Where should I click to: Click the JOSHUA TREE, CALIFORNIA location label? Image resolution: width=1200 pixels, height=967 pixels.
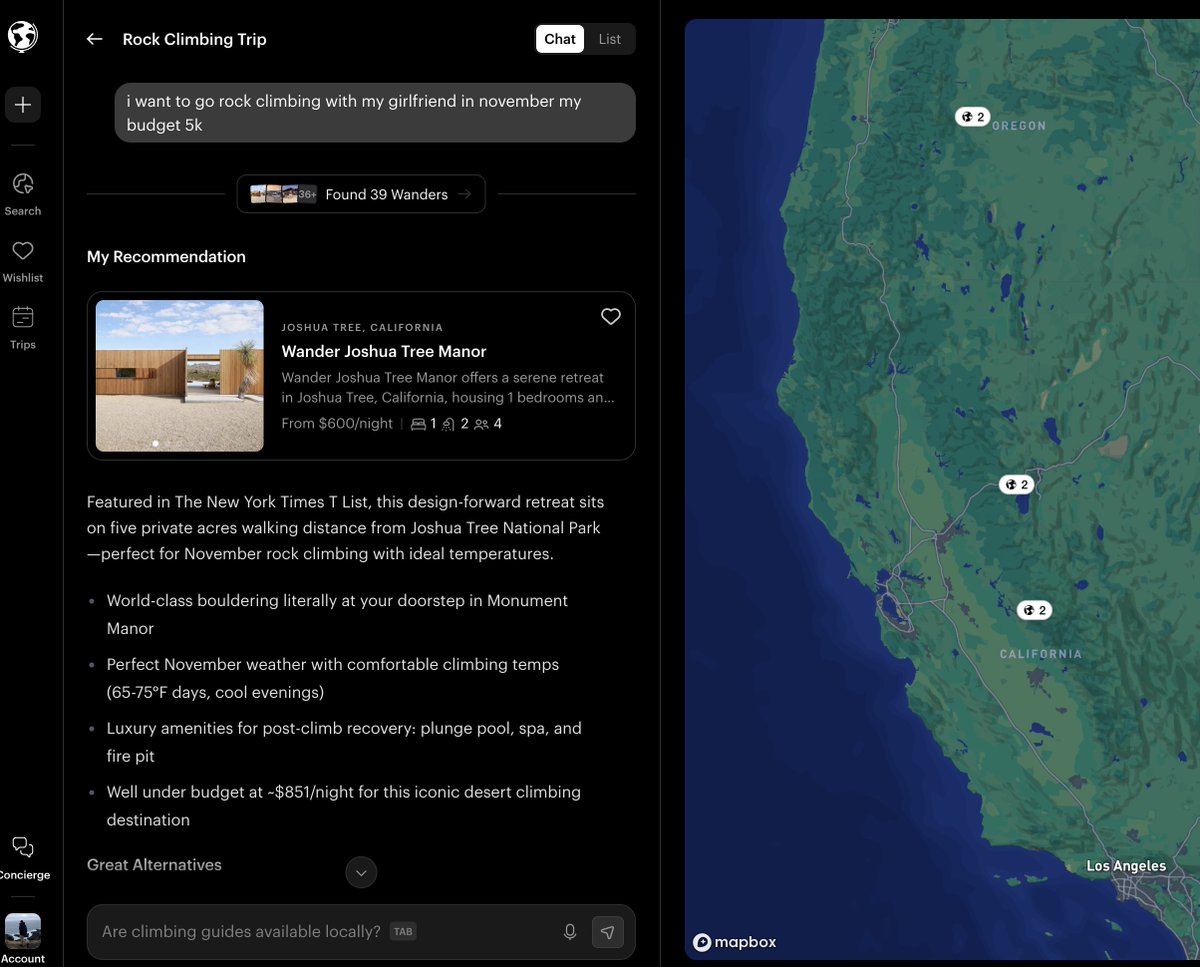pyautogui.click(x=362, y=327)
